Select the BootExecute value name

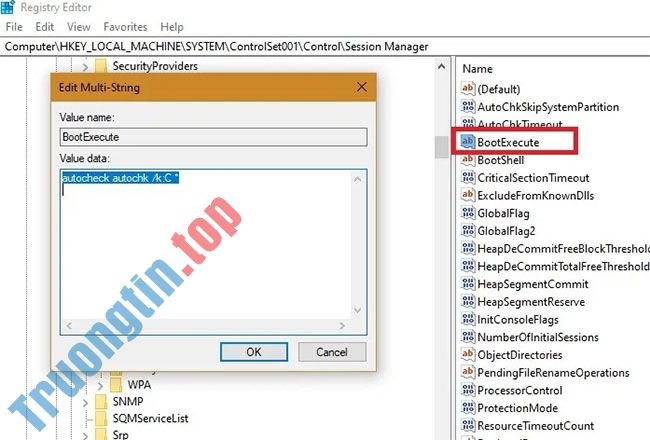pos(508,142)
